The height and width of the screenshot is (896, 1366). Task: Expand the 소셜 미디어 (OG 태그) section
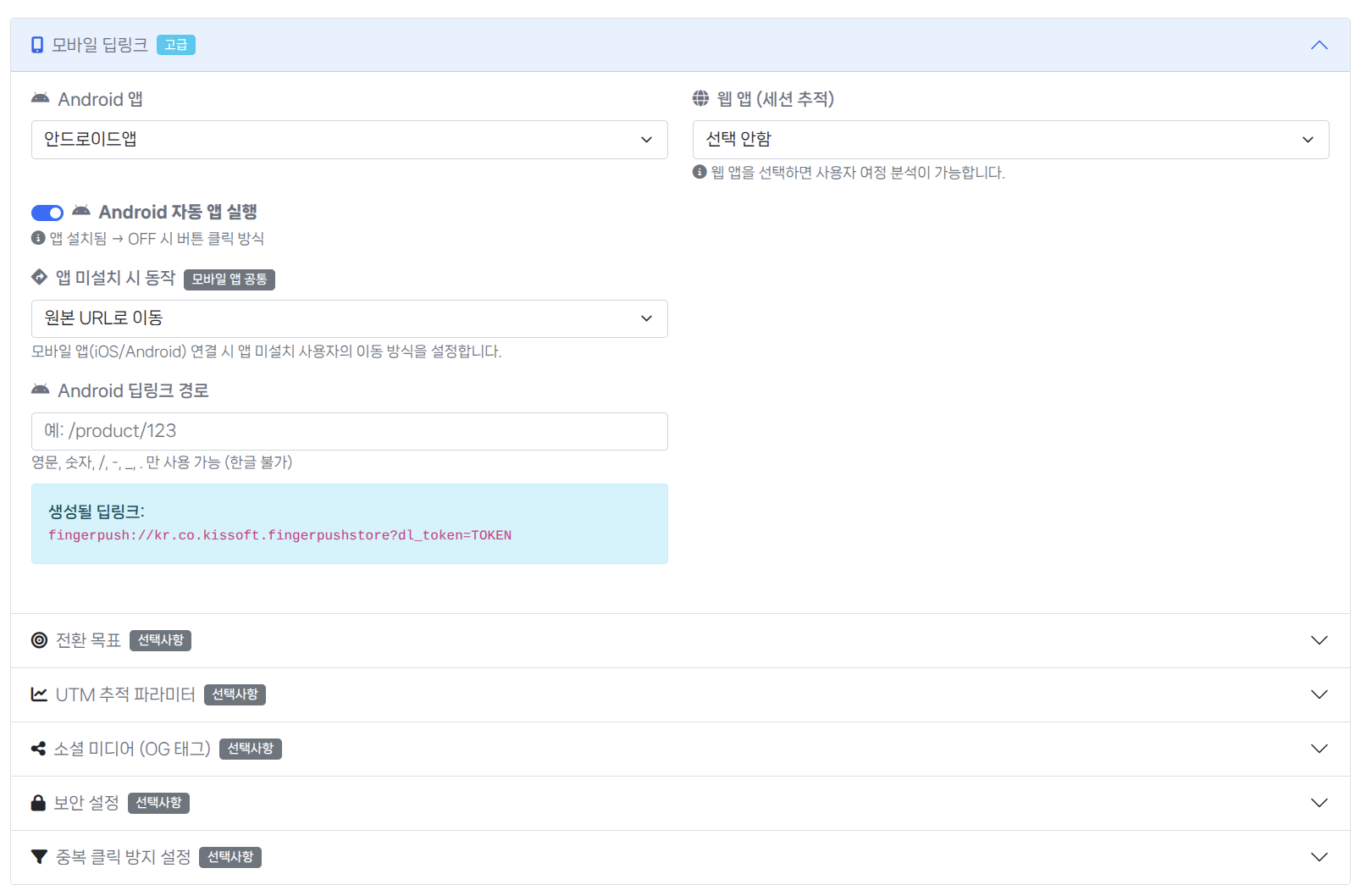pos(1319,749)
